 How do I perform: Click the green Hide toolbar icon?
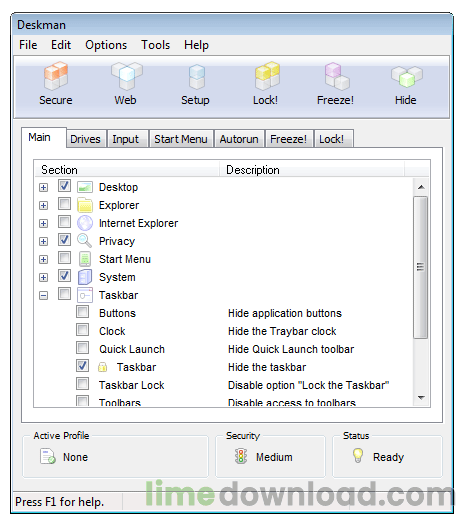coord(406,77)
